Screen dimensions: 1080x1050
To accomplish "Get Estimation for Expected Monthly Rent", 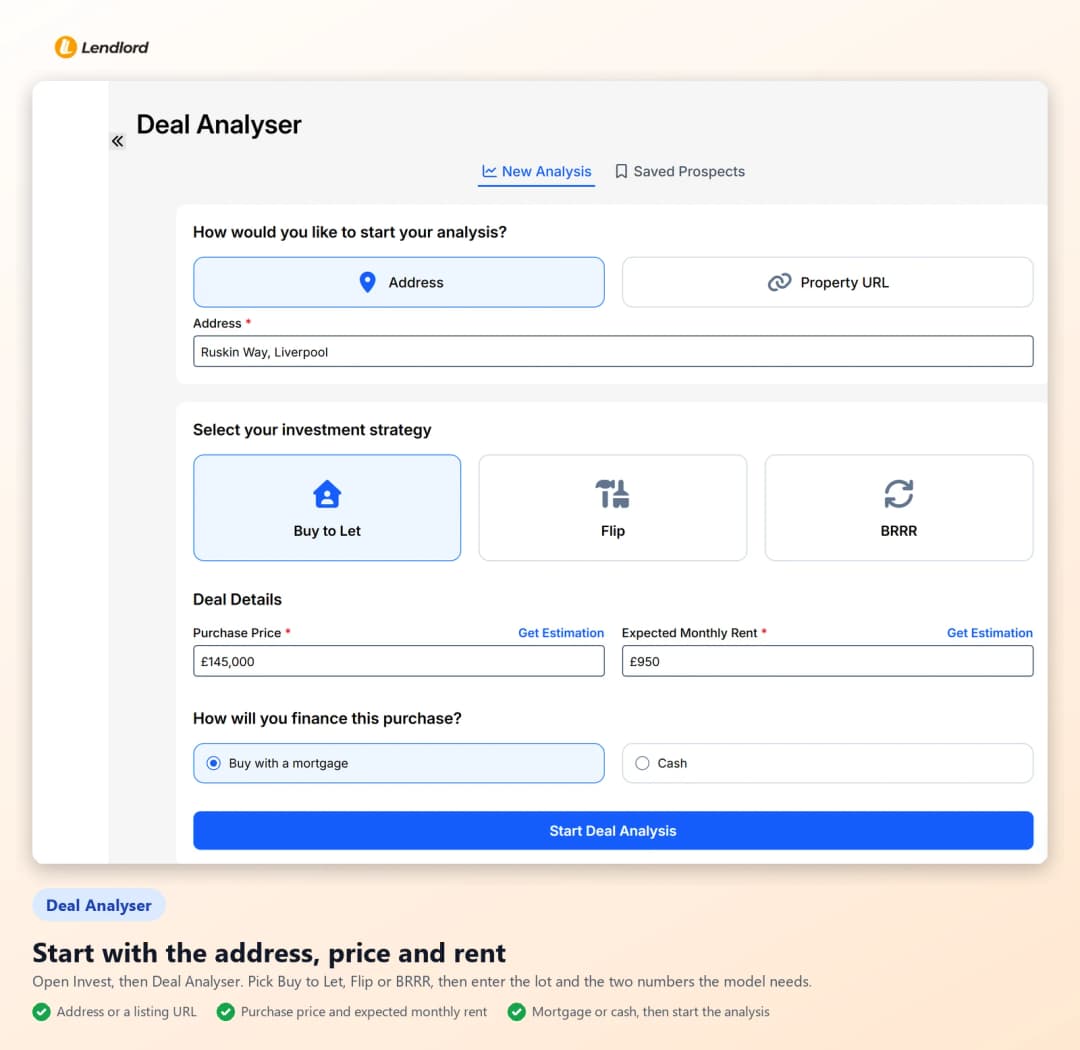I will point(990,632).
